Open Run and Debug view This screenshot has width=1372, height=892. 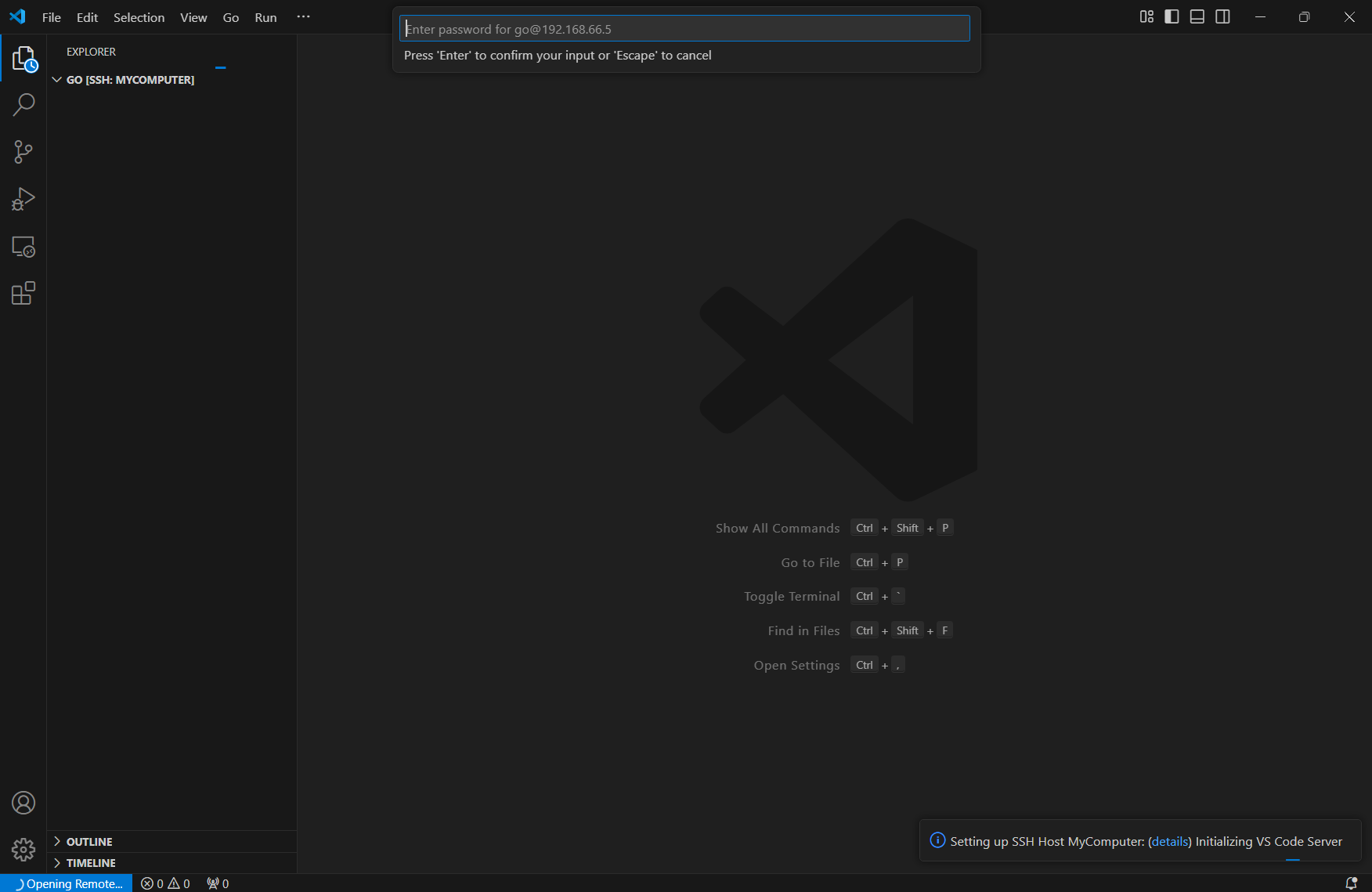click(x=23, y=199)
